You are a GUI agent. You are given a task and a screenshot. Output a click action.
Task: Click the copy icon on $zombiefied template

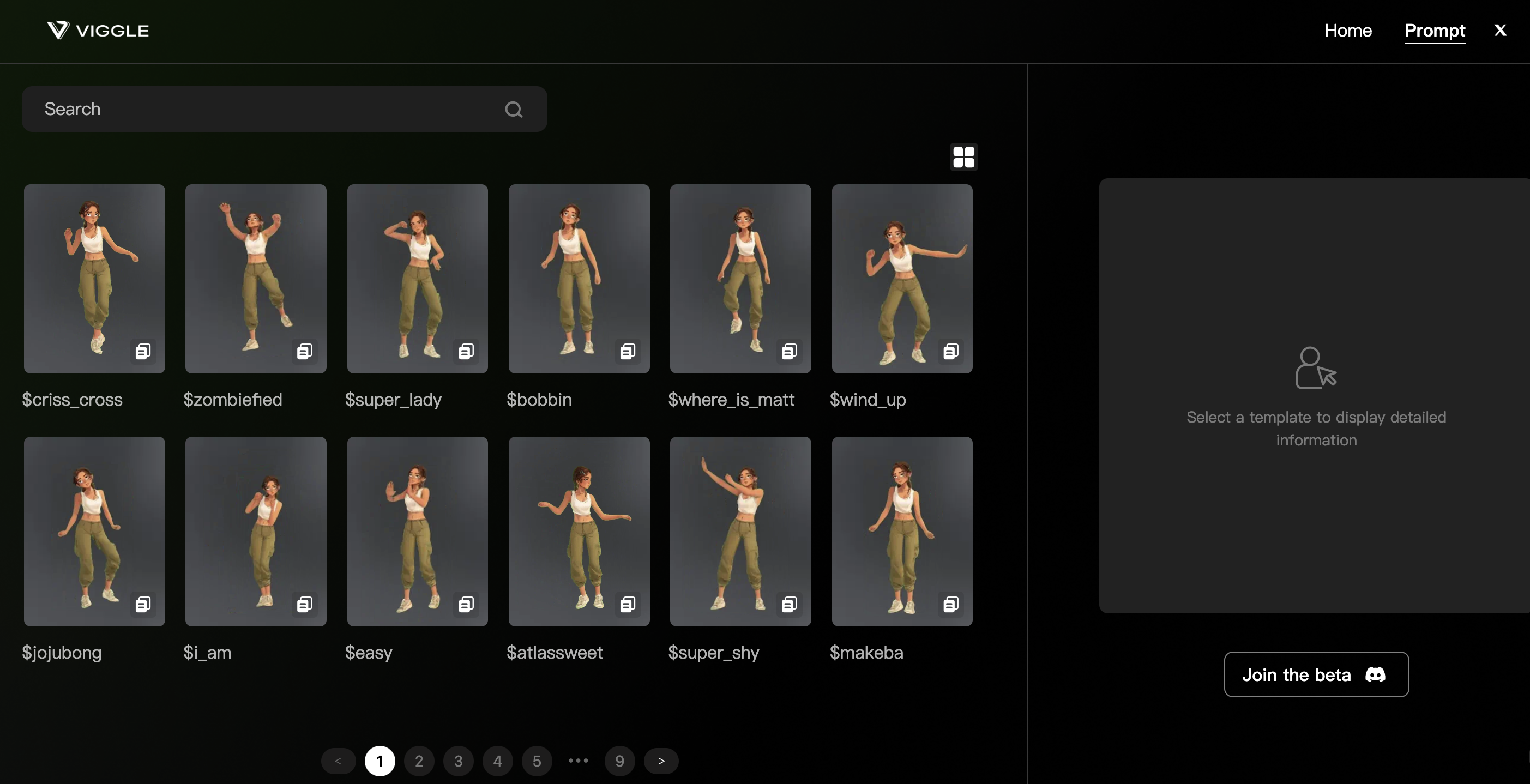click(305, 351)
